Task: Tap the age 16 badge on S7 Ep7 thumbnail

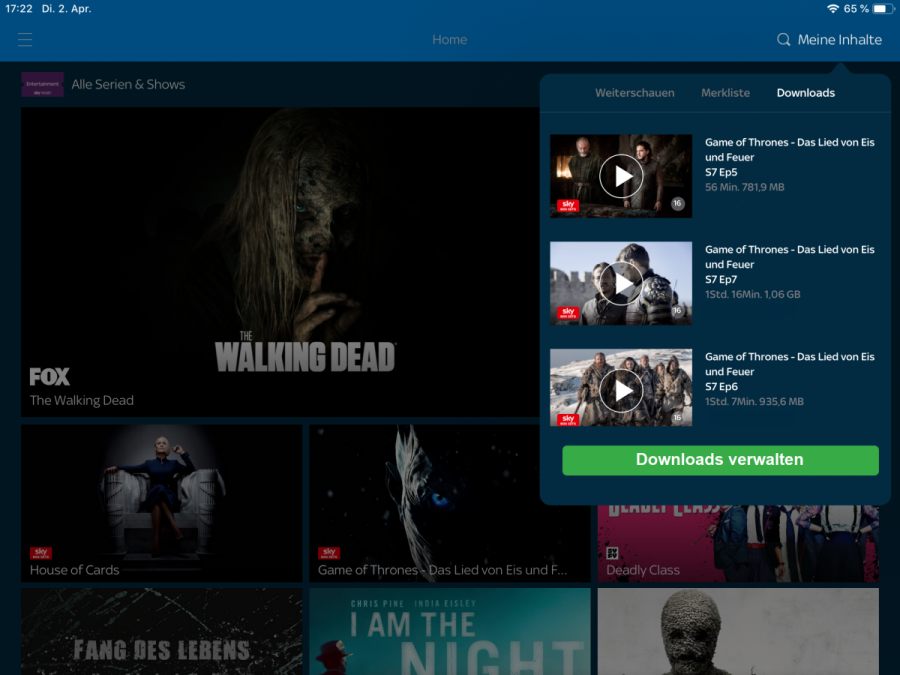Action: (x=677, y=311)
